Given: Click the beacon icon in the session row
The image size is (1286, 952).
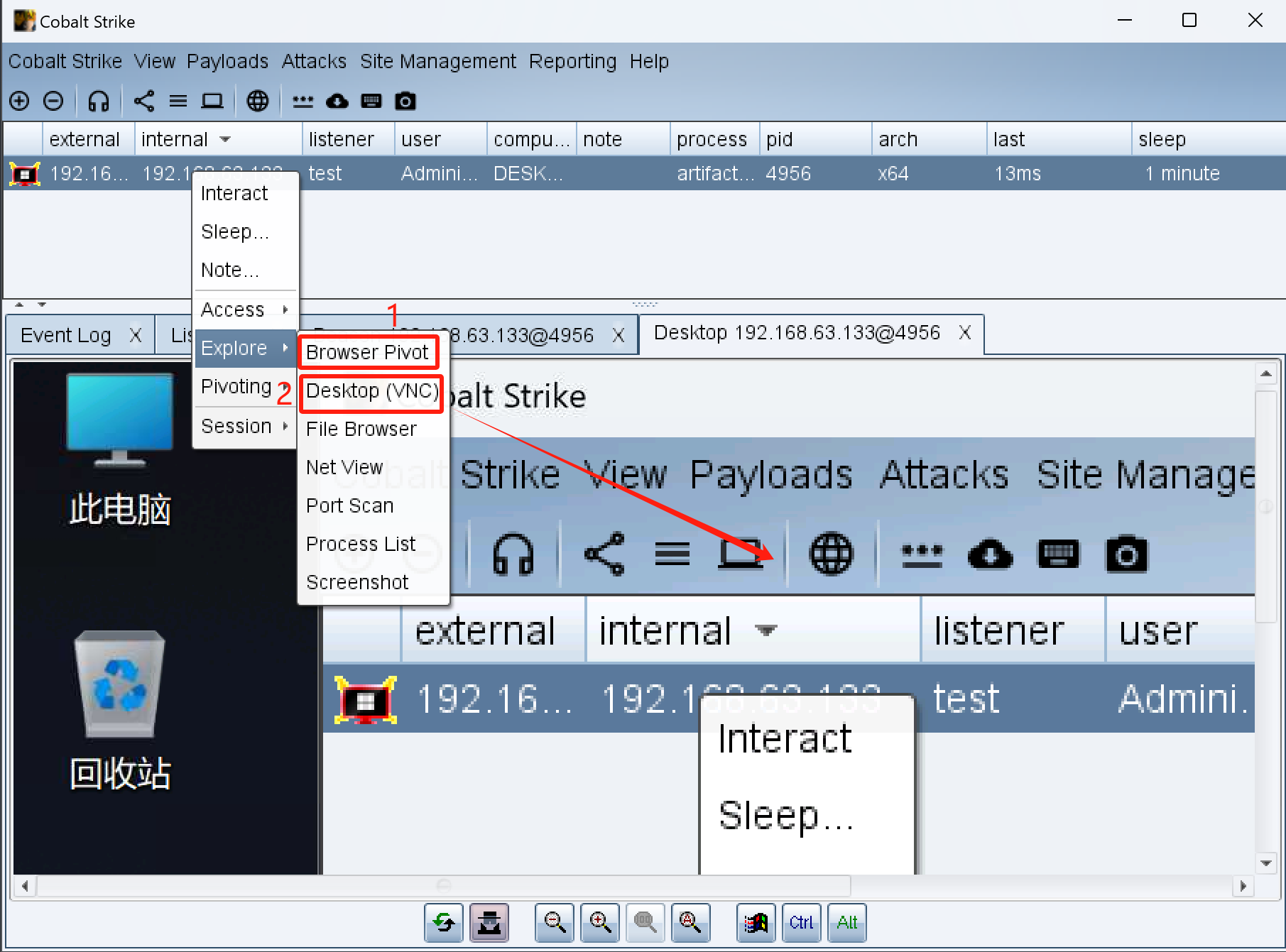Looking at the screenshot, I should [25, 173].
